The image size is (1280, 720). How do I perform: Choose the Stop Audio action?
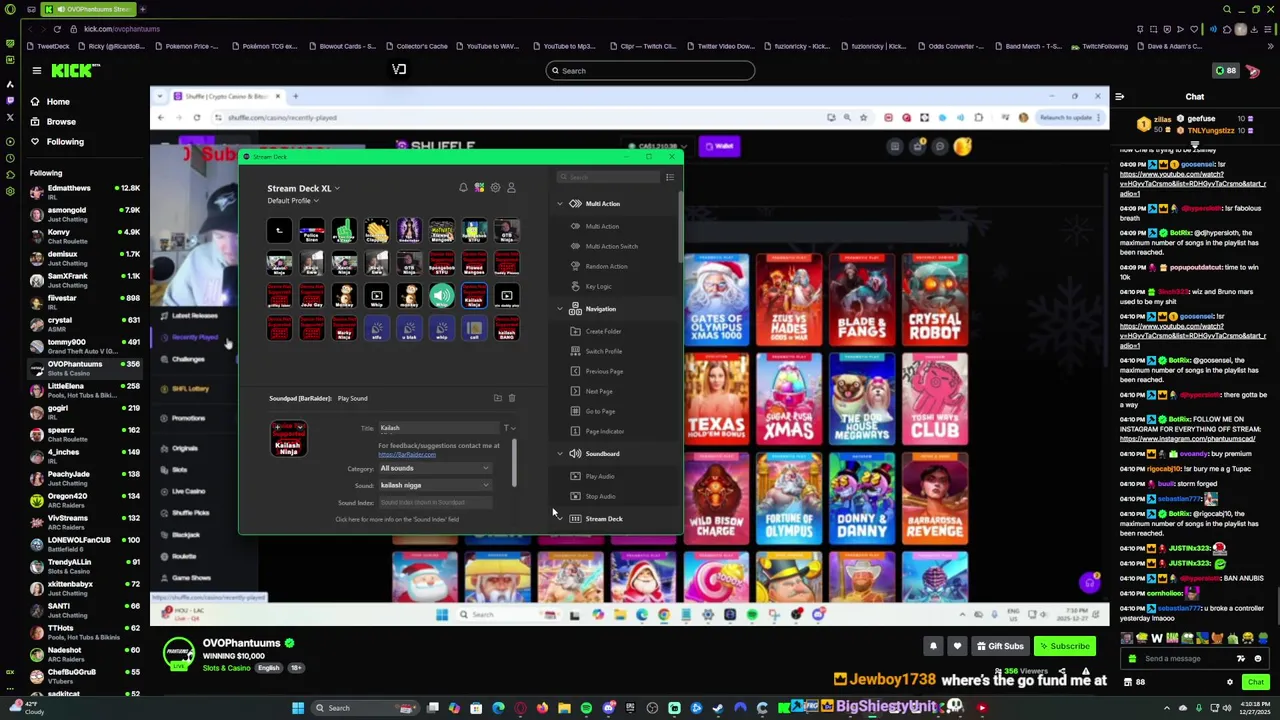pos(600,496)
